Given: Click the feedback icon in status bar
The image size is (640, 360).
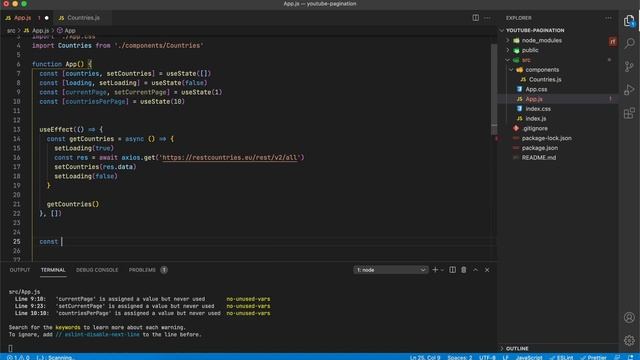Looking at the screenshot, I should (x=617, y=357).
